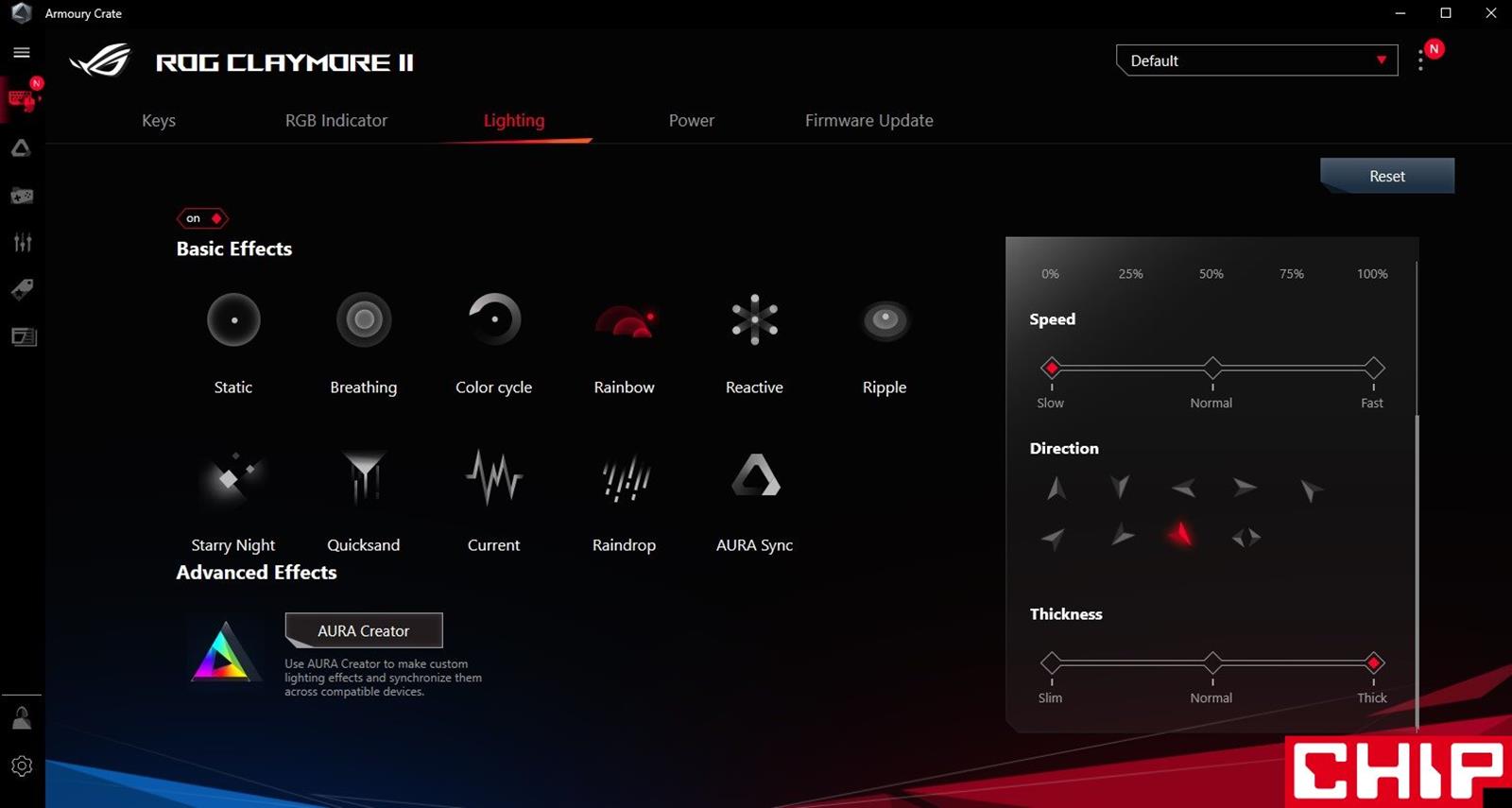
Task: Apply the Ripple lighting effect
Action: (x=885, y=320)
